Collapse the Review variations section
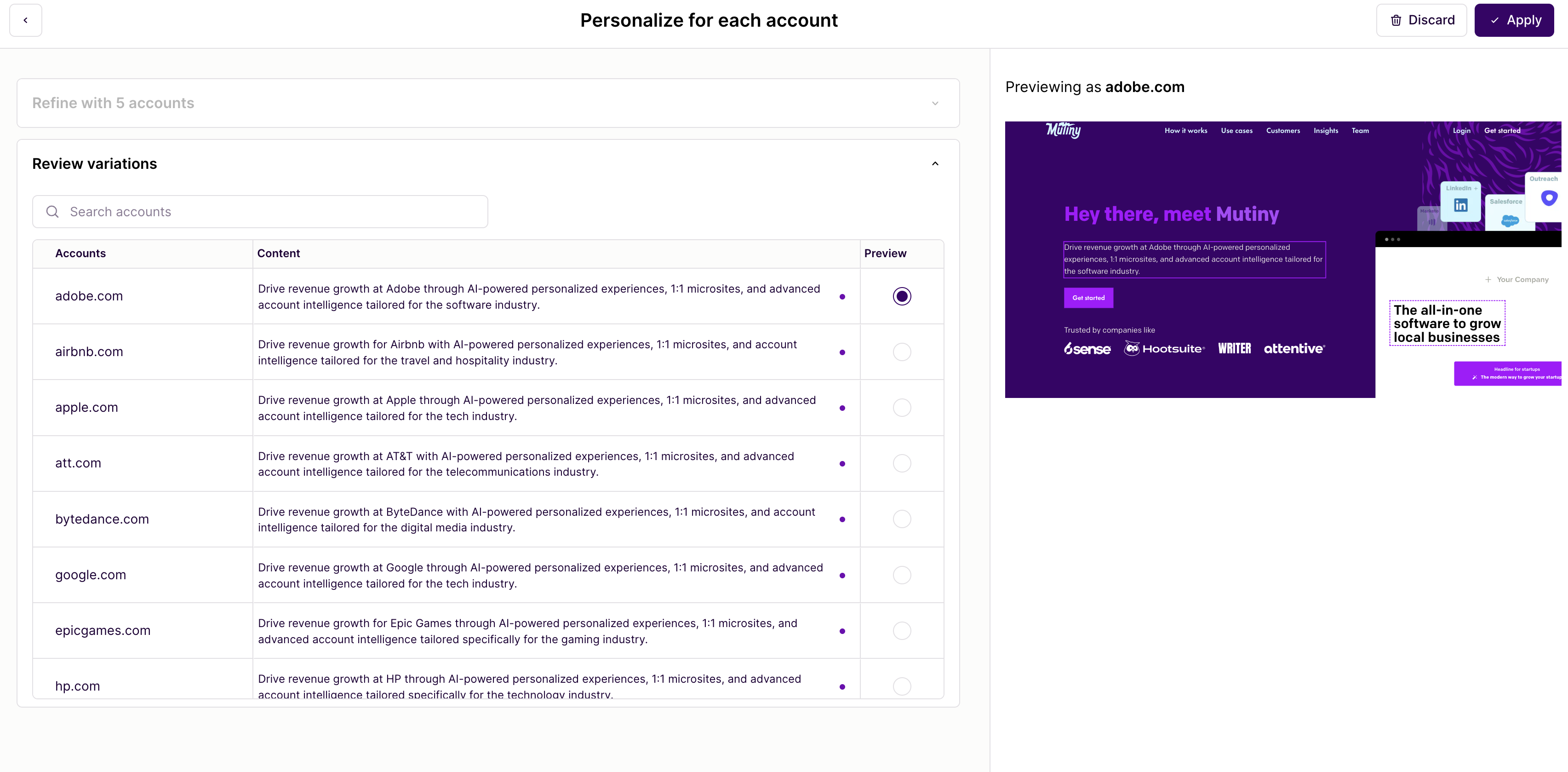Image resolution: width=1568 pixels, height=772 pixels. tap(935, 164)
